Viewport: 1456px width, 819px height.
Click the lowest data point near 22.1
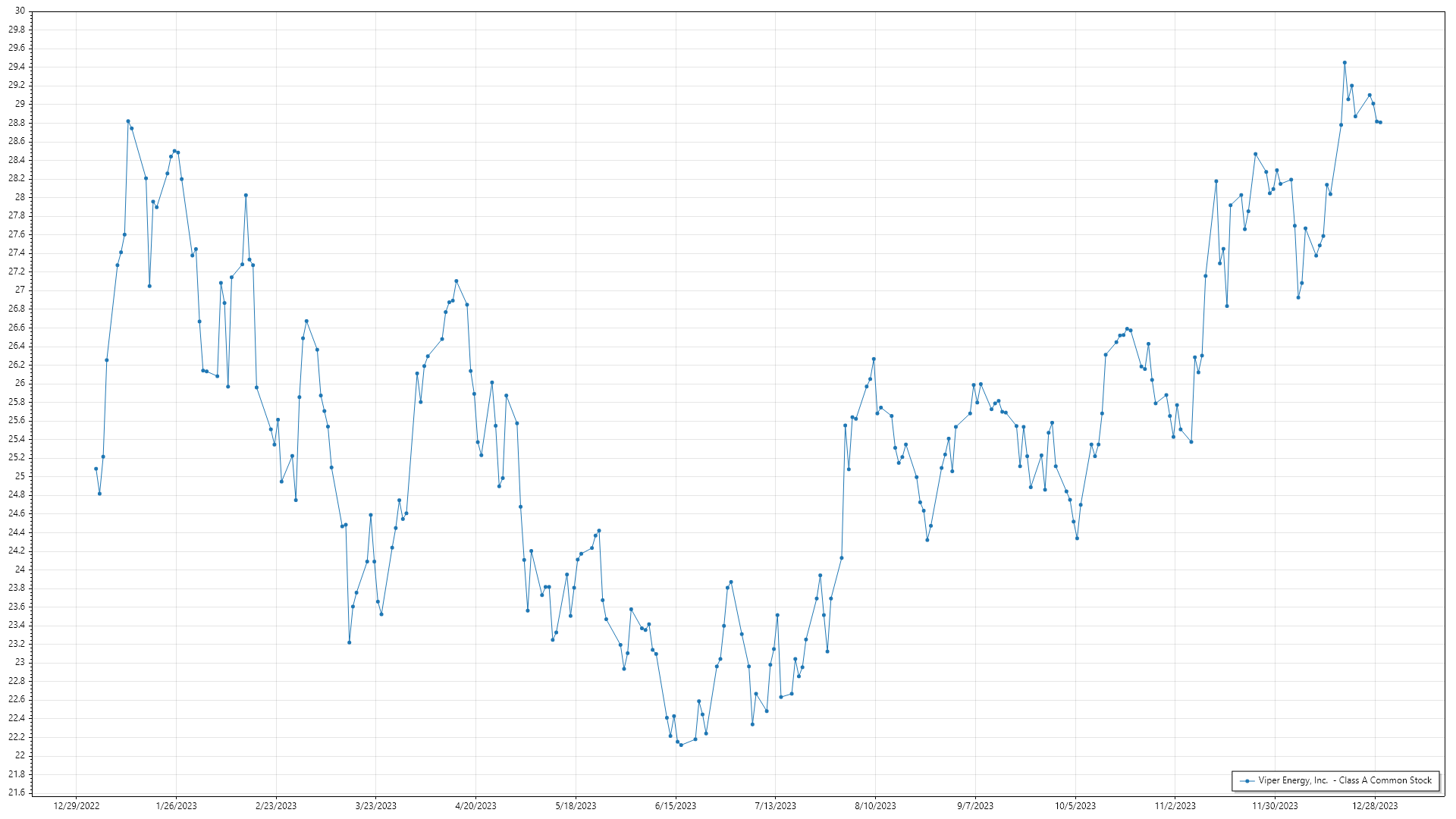click(681, 745)
